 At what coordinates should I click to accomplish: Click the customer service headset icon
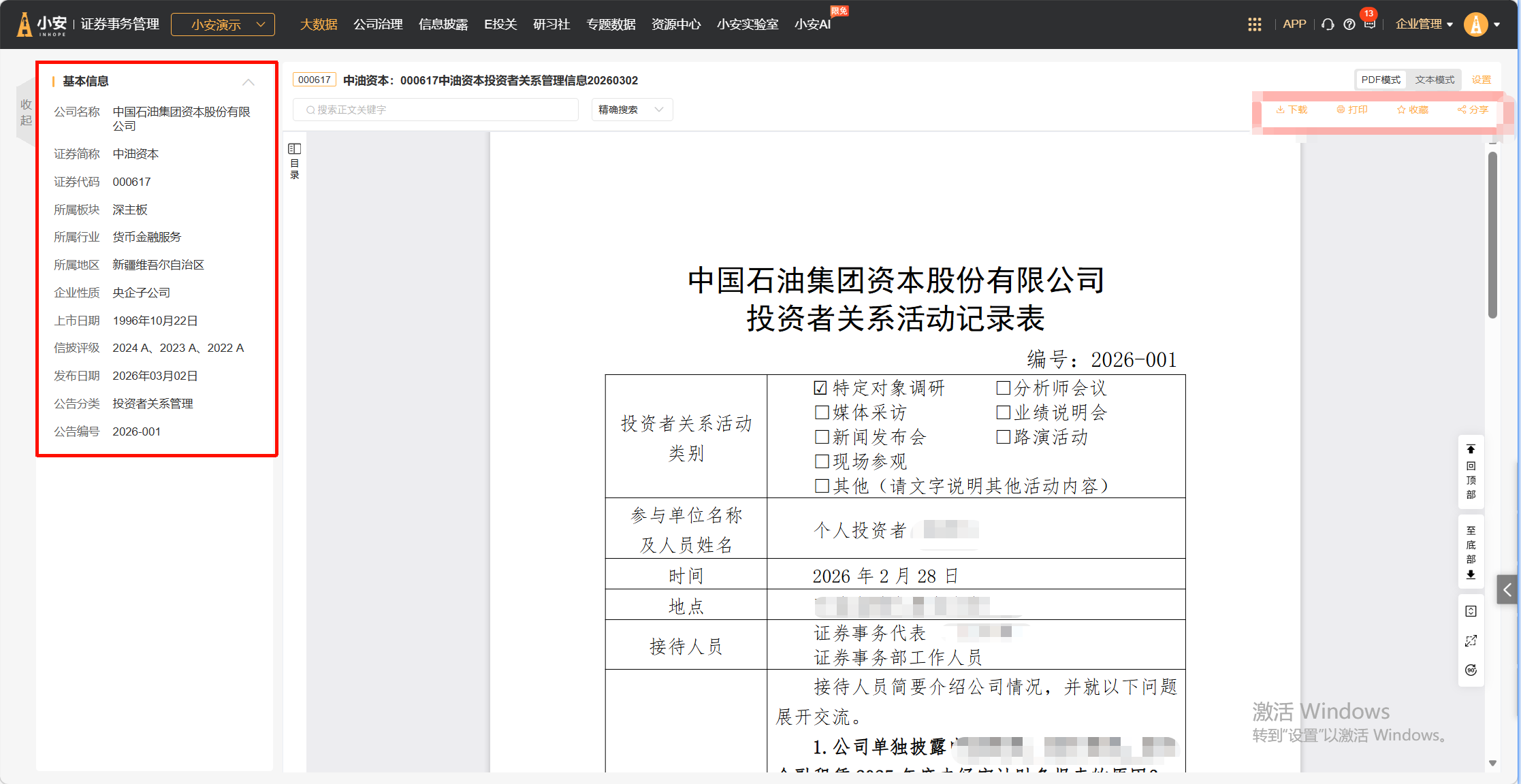1328,24
